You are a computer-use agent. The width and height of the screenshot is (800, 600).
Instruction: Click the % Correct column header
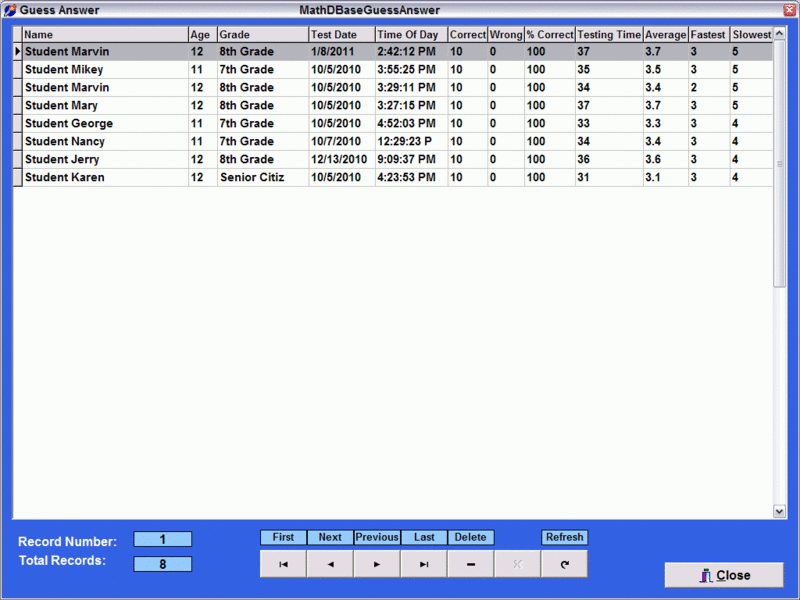(549, 35)
